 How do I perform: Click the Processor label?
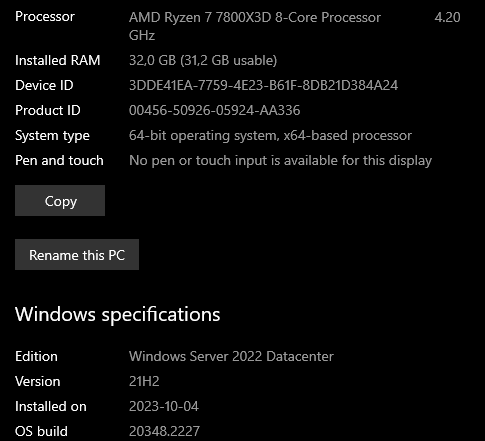(x=45, y=17)
